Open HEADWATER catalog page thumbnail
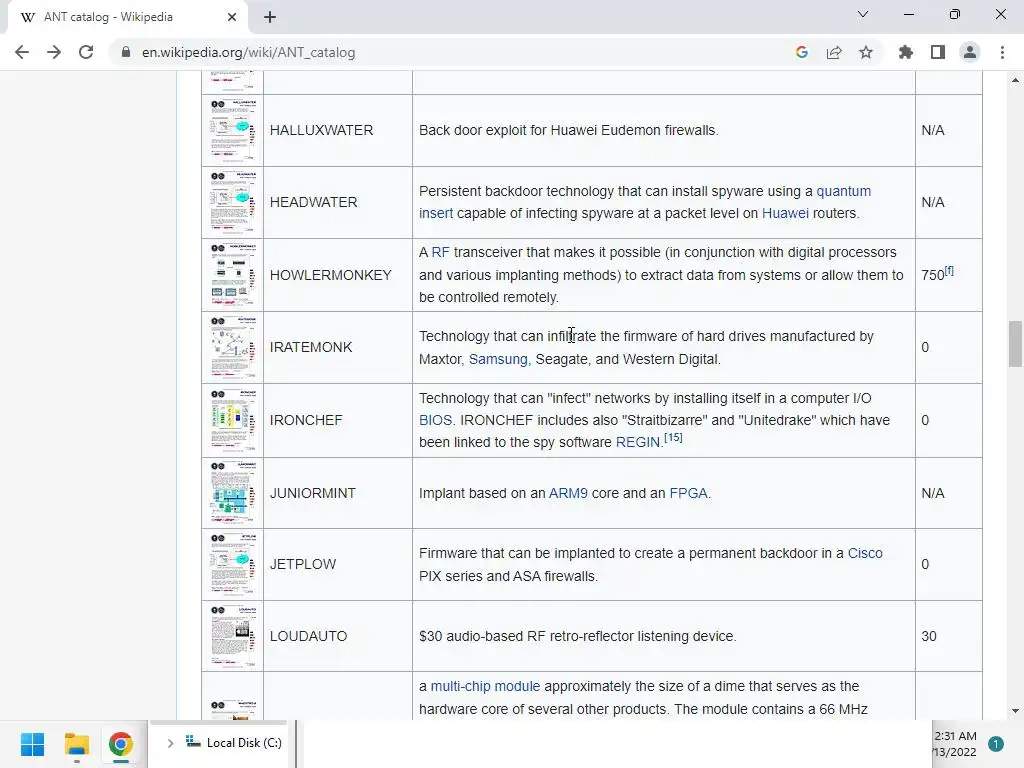 point(233,202)
